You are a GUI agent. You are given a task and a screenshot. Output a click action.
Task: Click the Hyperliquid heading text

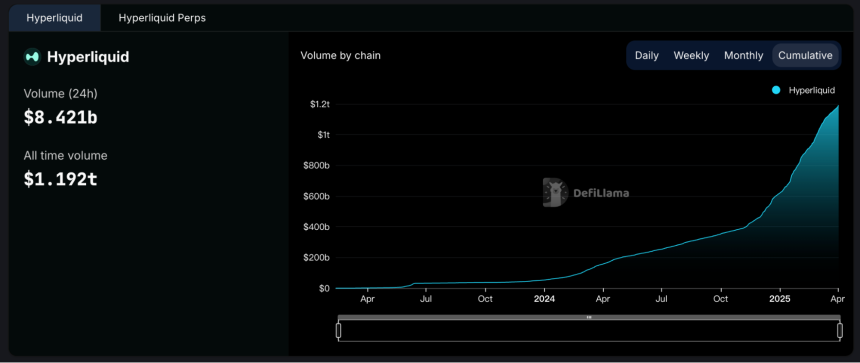point(88,57)
